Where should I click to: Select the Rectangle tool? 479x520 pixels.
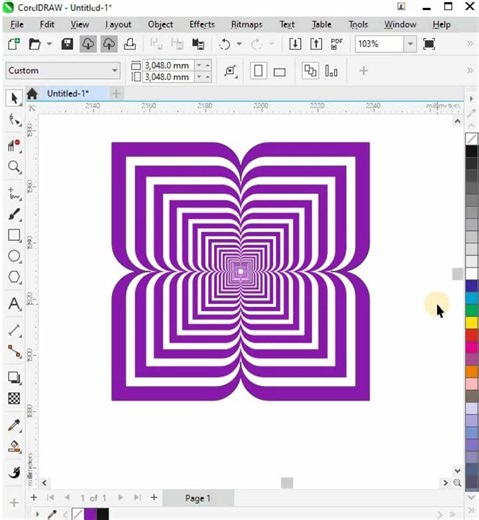tap(14, 235)
